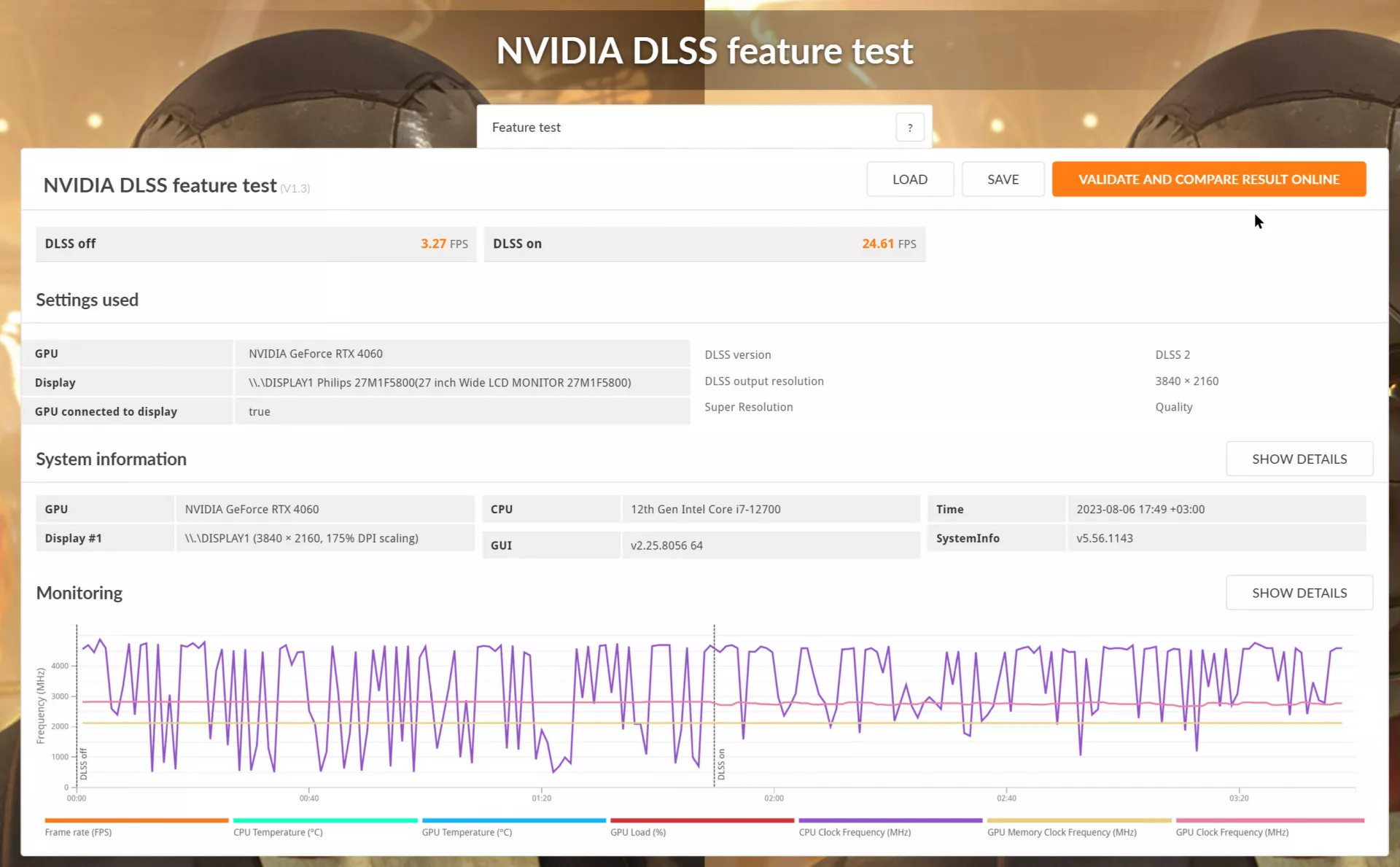1400x867 pixels.
Task: Open the question mark help button
Action: click(x=909, y=128)
